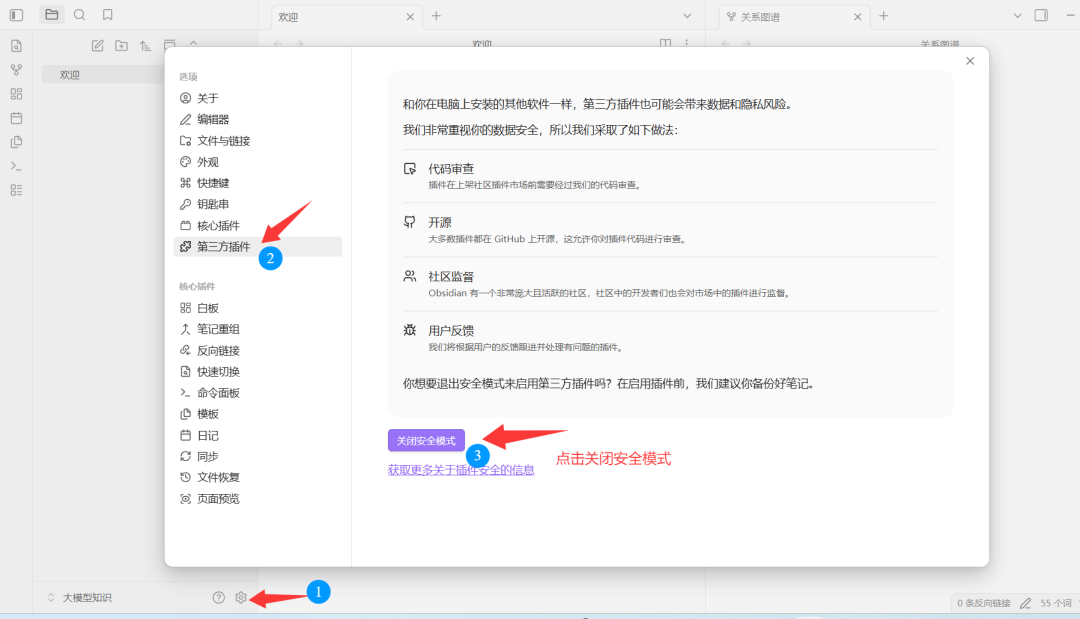1080x619 pixels.
Task: Open the help icon near vault name
Action: (218, 598)
